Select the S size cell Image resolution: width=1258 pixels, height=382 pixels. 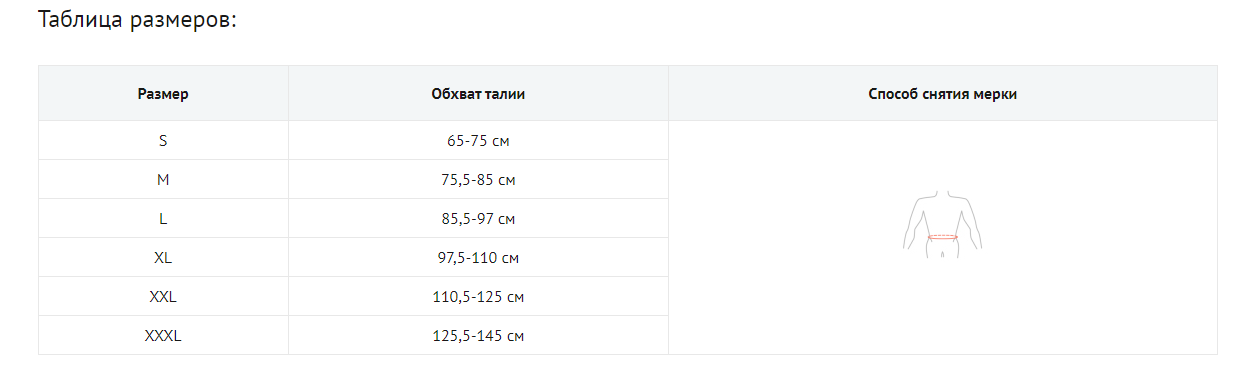[x=163, y=141]
